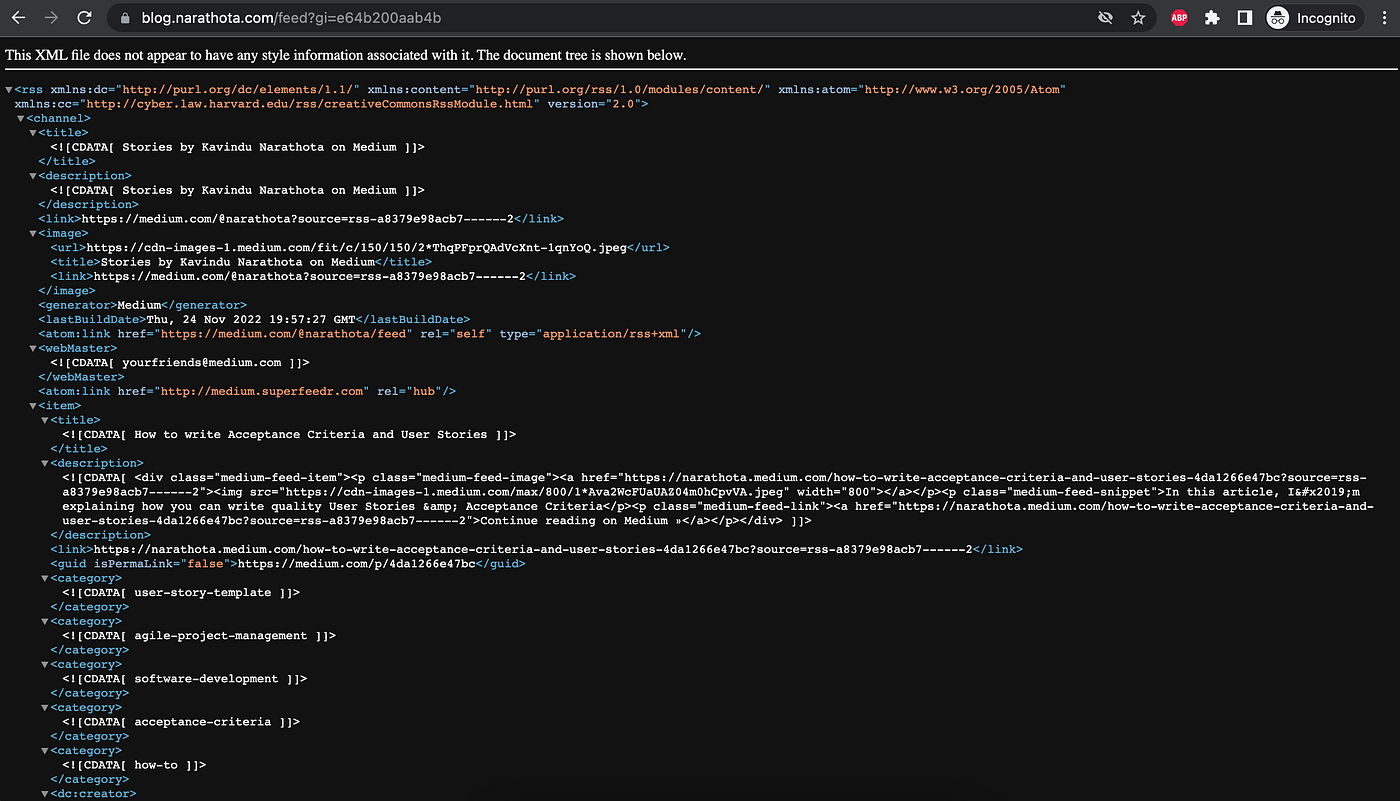1400x801 pixels.
Task: Collapse the how-to category node
Action: point(45,751)
